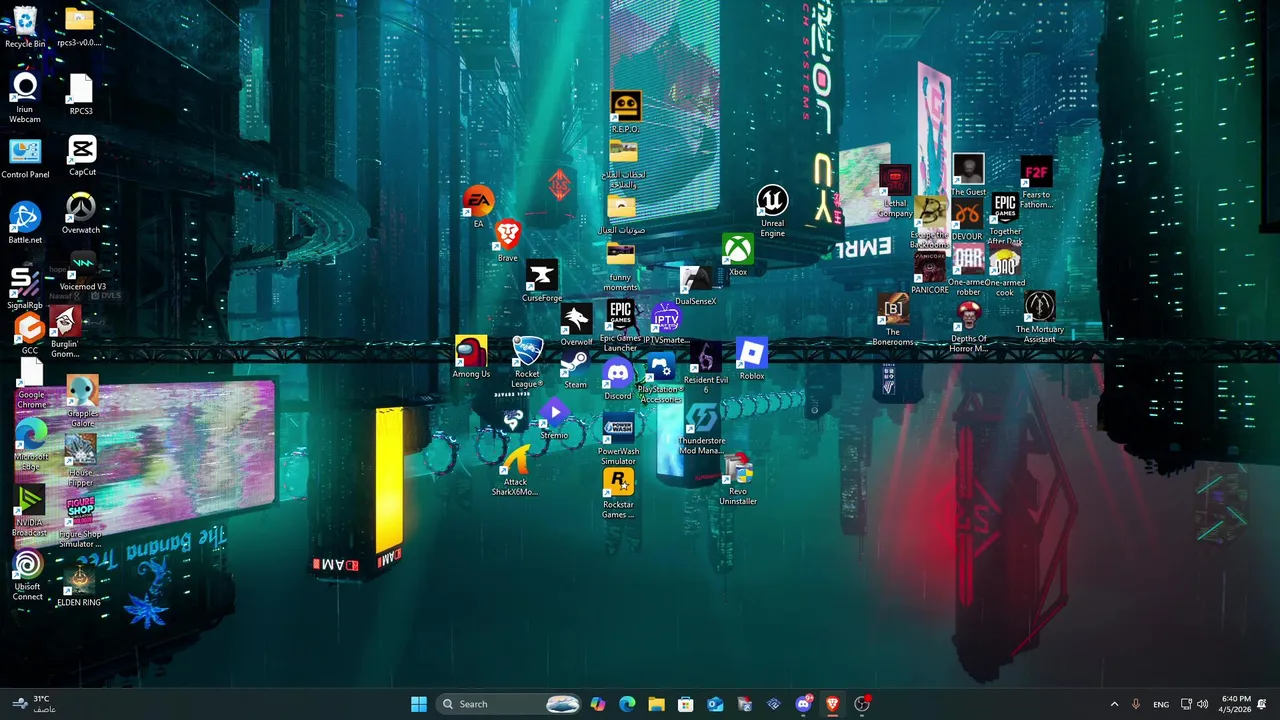The width and height of the screenshot is (1280, 720).
Task: Select The Guest game icon
Action: point(968,176)
